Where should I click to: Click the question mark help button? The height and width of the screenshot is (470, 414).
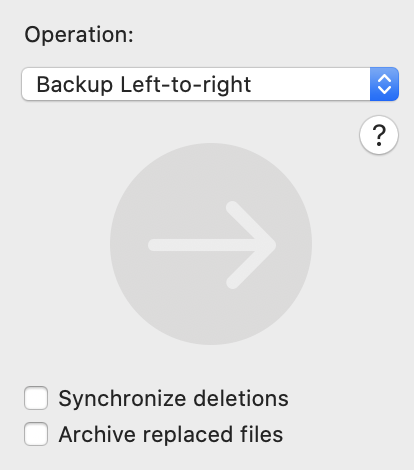click(x=379, y=135)
